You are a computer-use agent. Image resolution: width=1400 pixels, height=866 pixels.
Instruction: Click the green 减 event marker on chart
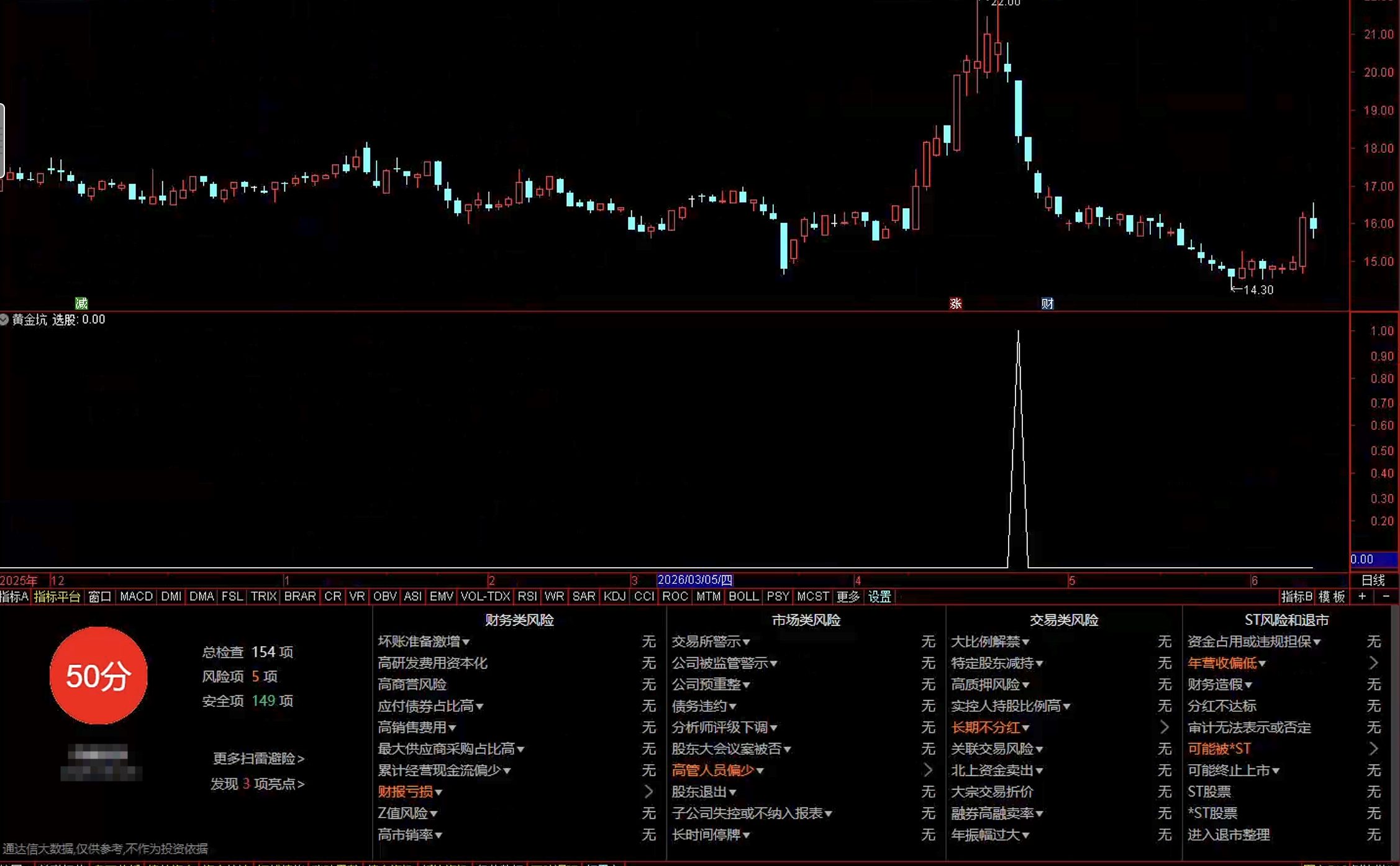pyautogui.click(x=81, y=303)
